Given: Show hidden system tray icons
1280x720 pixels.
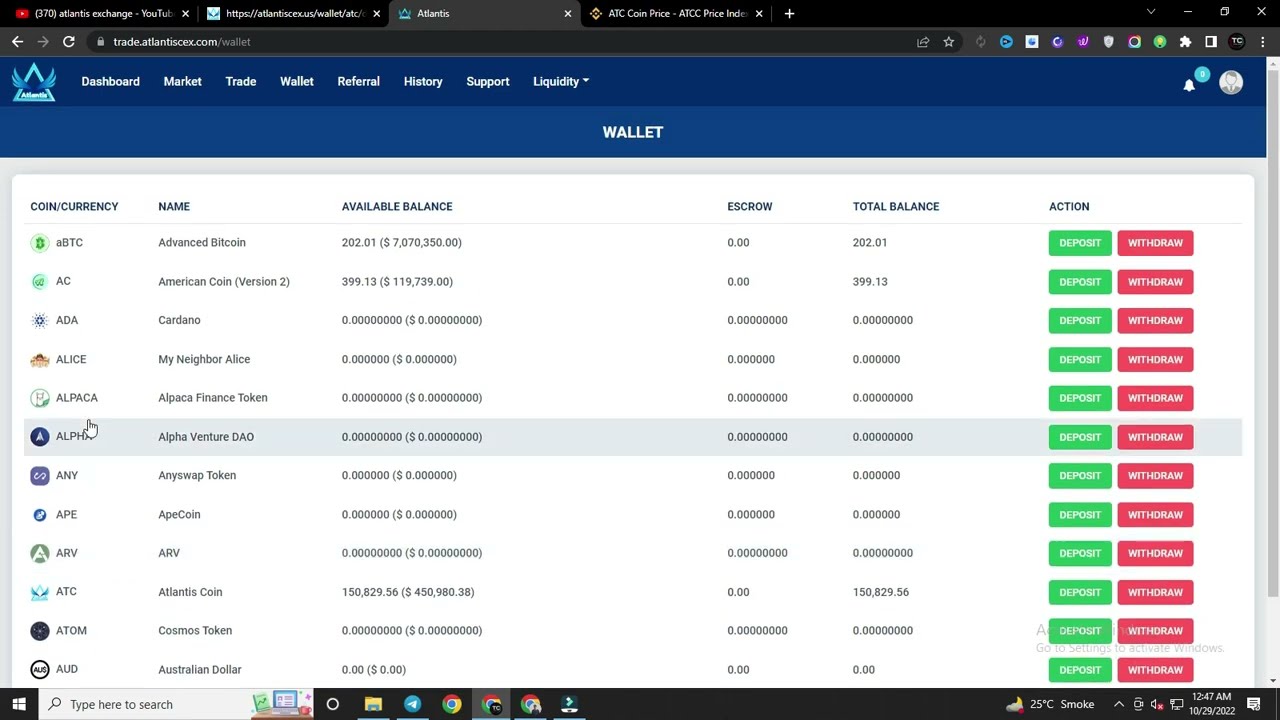Looking at the screenshot, I should tap(1119, 704).
